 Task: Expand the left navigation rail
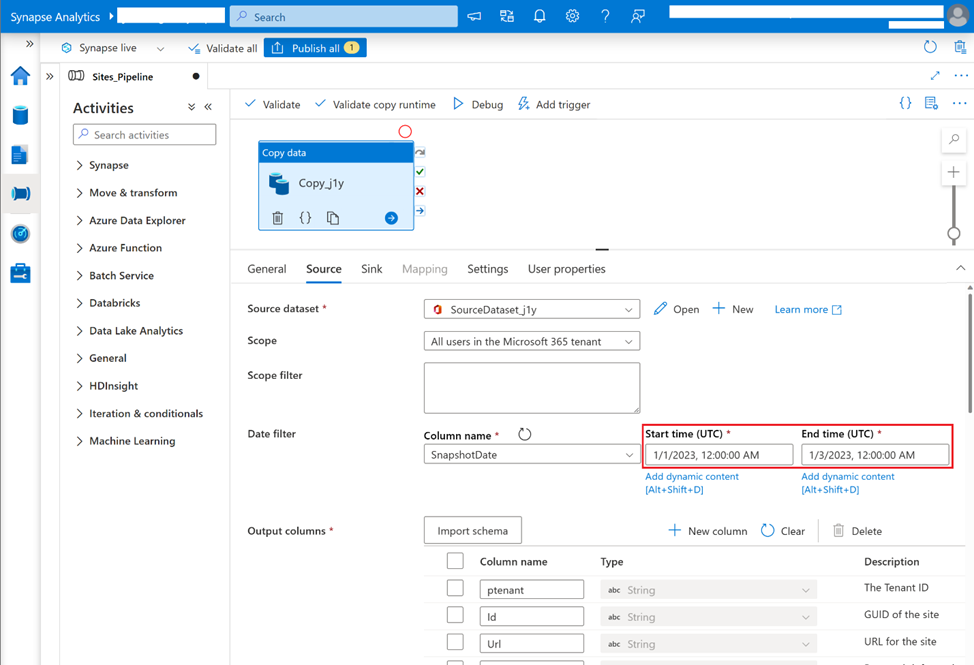tap(29, 44)
